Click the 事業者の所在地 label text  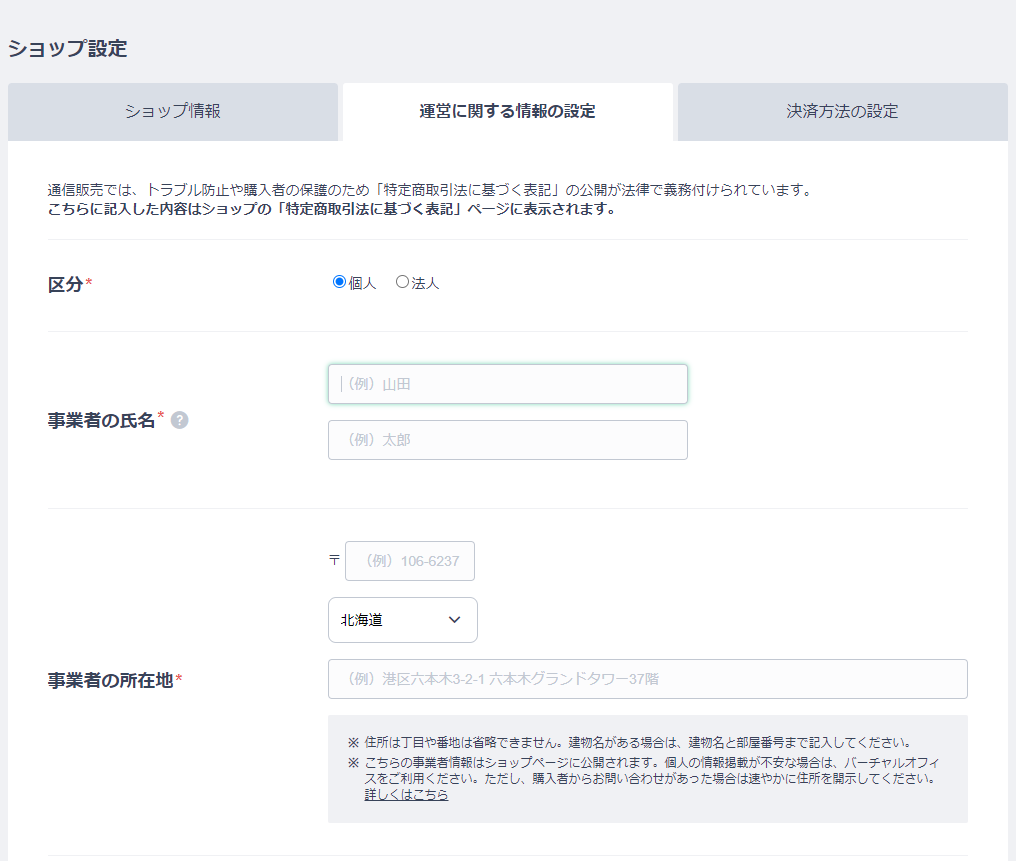[110, 681]
